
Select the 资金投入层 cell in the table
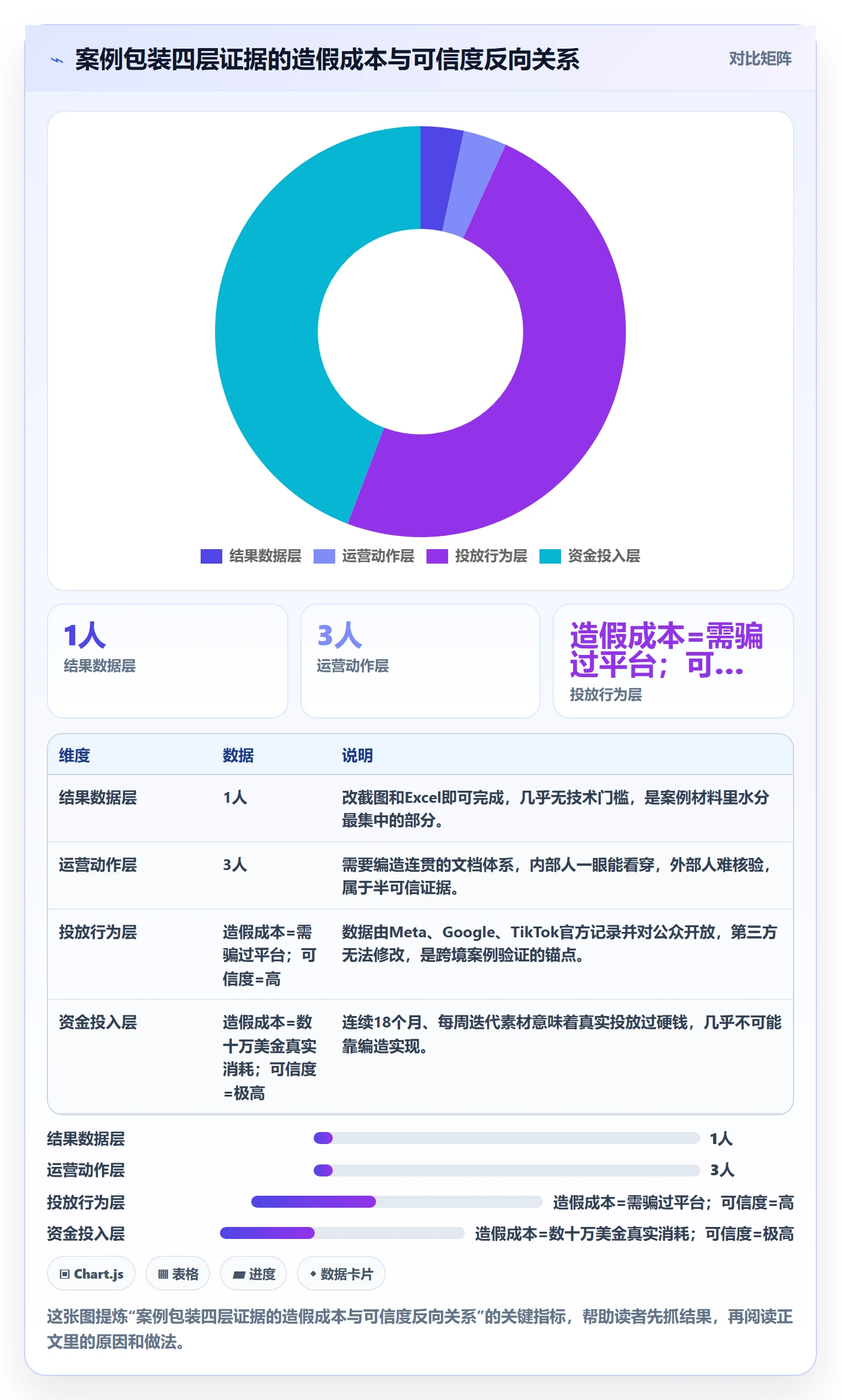pos(98,1023)
